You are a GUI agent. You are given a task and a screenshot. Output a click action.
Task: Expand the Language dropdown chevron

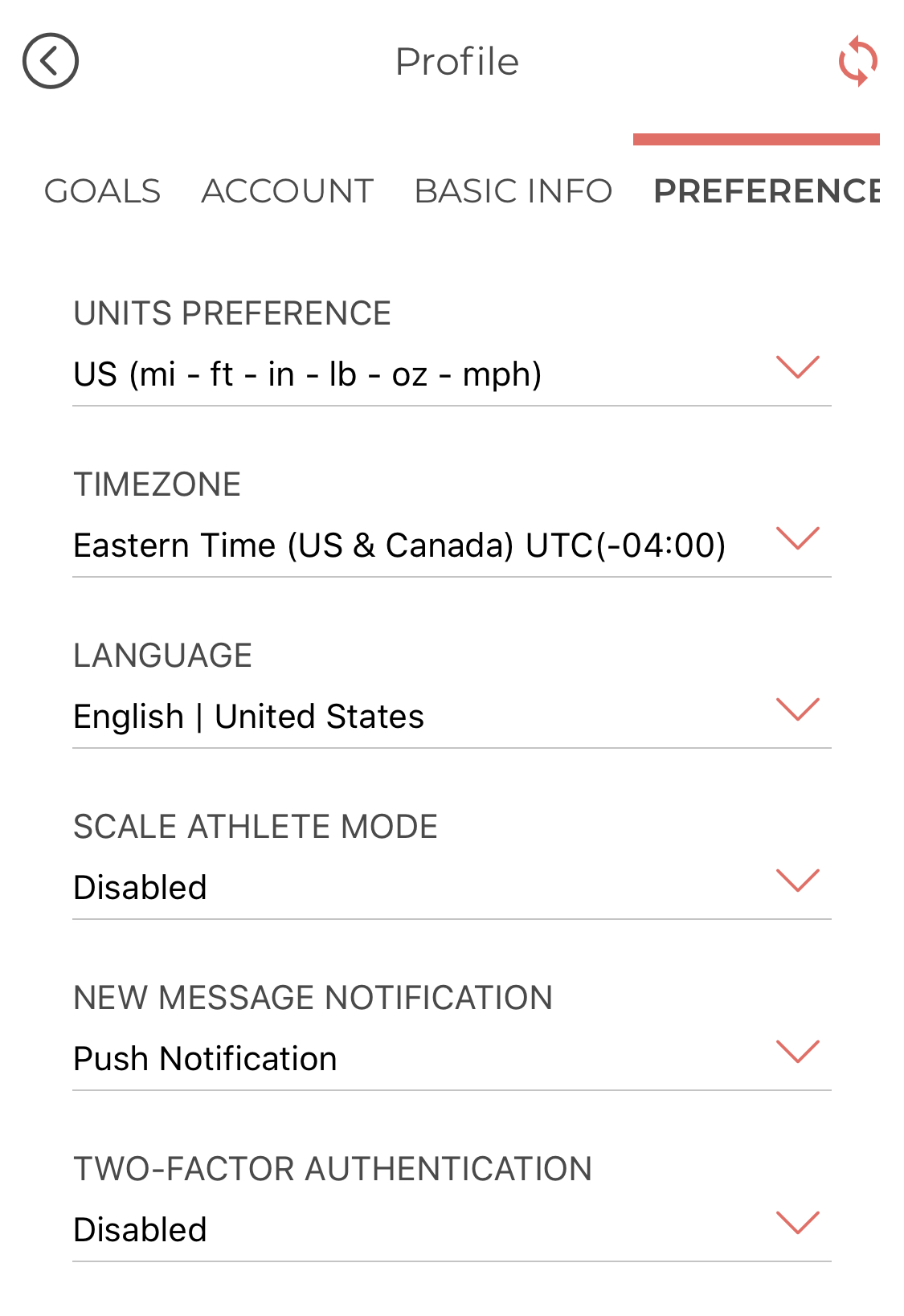pyautogui.click(x=797, y=709)
